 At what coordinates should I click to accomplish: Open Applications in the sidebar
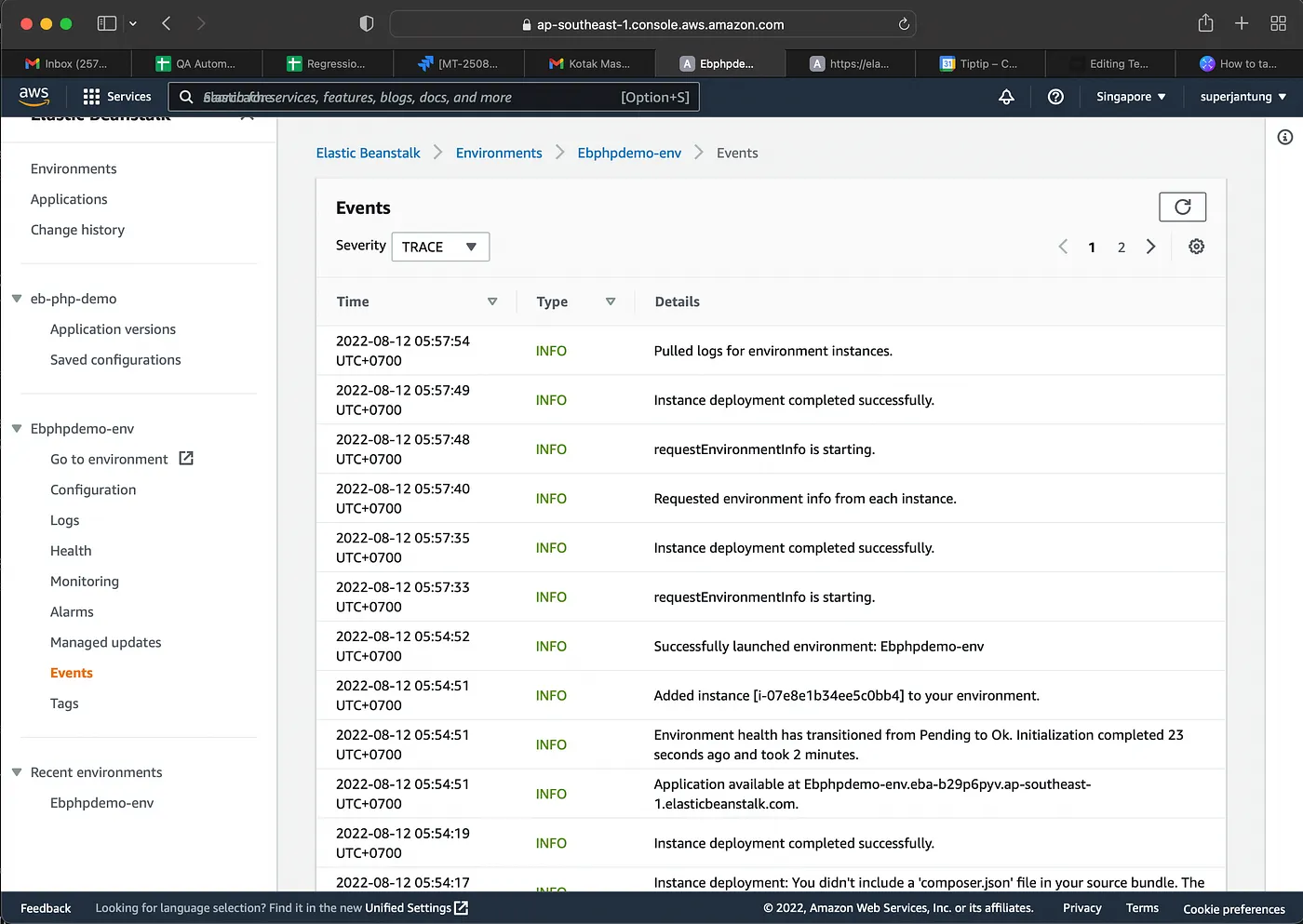point(69,199)
